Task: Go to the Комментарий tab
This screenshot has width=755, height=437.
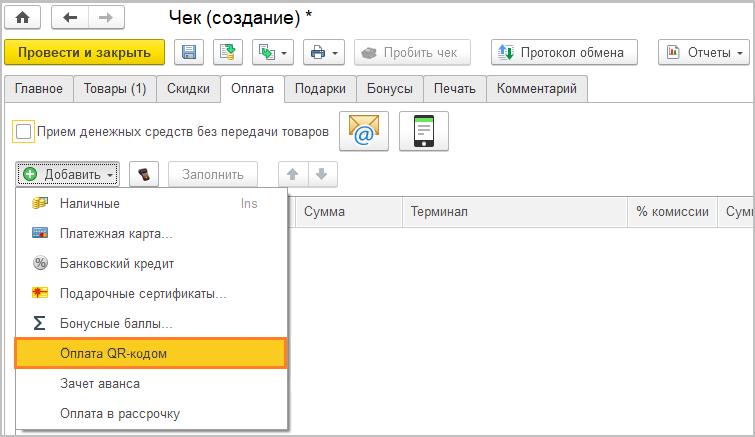Action: tap(537, 89)
